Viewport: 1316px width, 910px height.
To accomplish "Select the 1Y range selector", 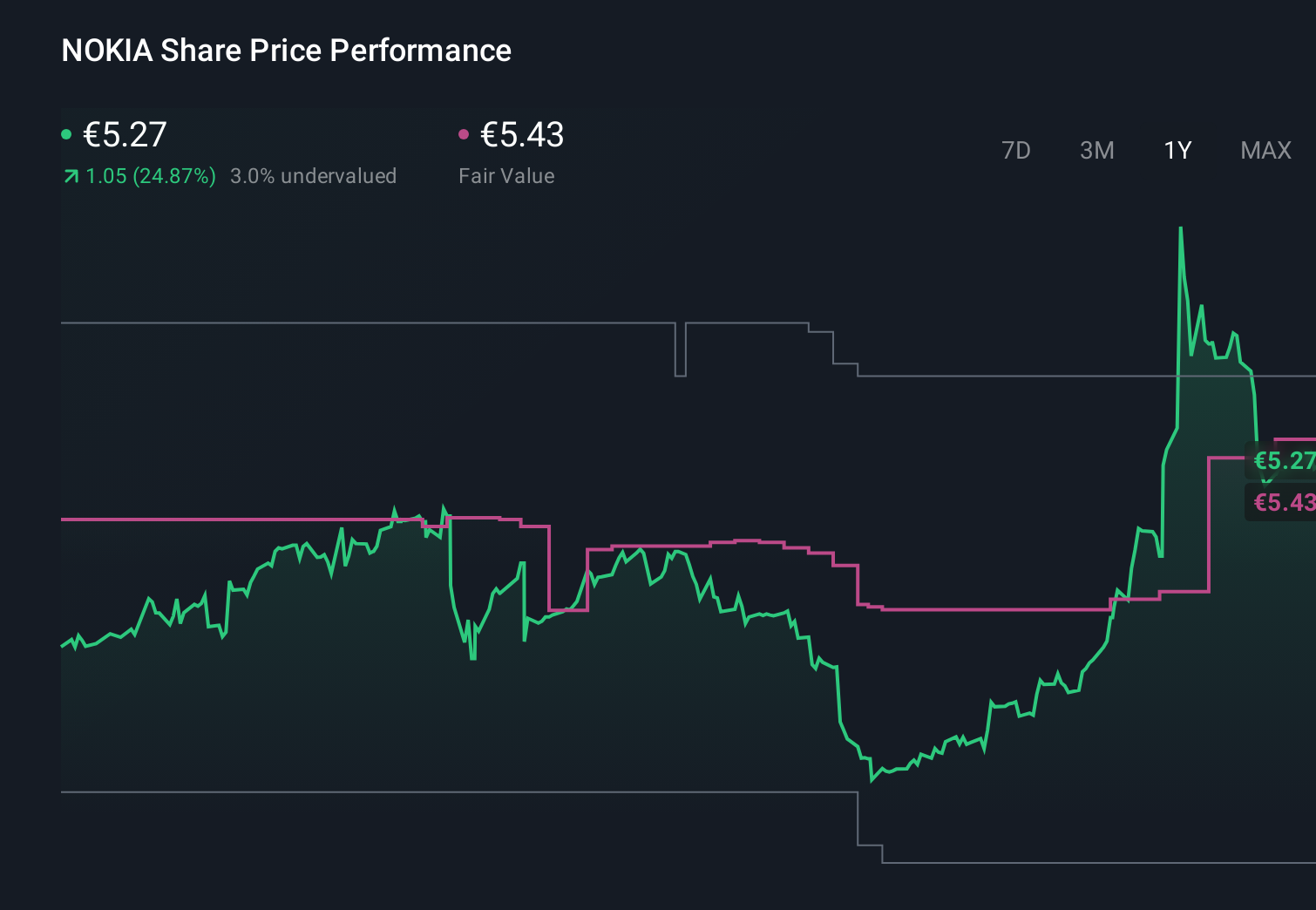I will click(x=1177, y=150).
